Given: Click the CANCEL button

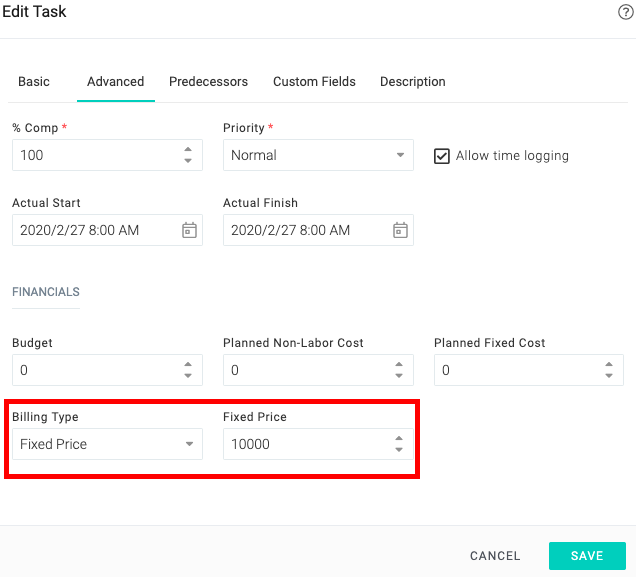Looking at the screenshot, I should [495, 556].
